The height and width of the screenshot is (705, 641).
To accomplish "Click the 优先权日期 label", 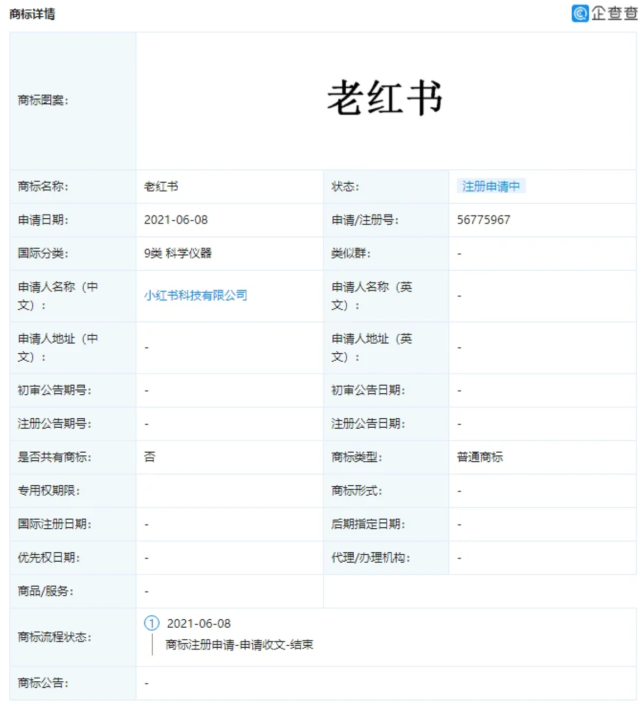I will [x=49, y=558].
